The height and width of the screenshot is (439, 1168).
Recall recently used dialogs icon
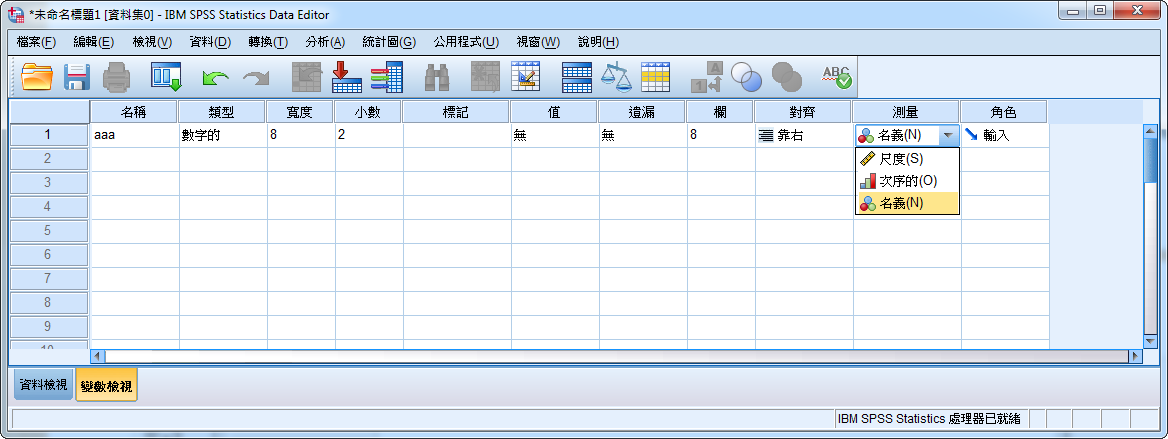(166, 76)
